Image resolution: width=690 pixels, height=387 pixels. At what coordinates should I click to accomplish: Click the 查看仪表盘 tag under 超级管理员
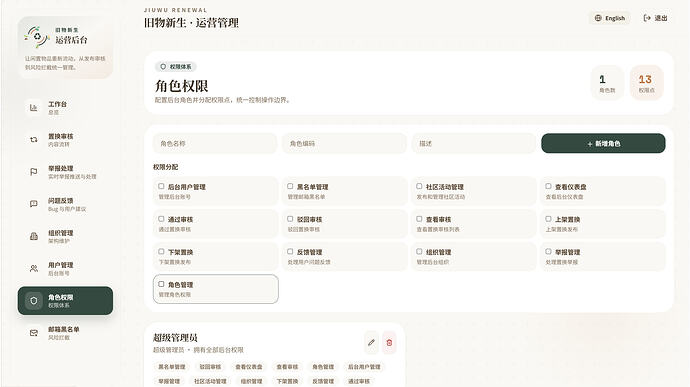(x=249, y=367)
